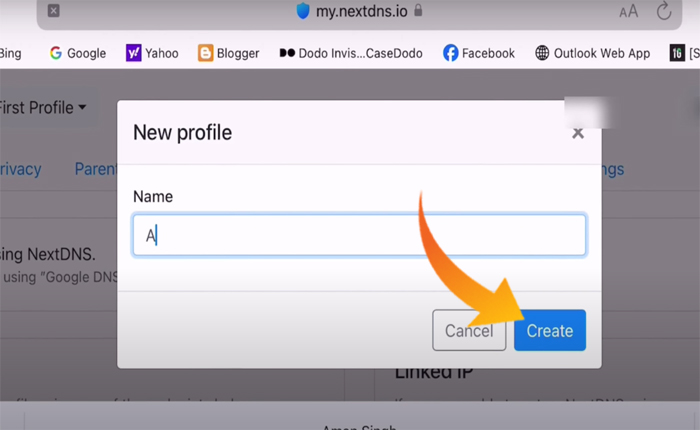Expand the First Profile dropdown

[x=43, y=107]
